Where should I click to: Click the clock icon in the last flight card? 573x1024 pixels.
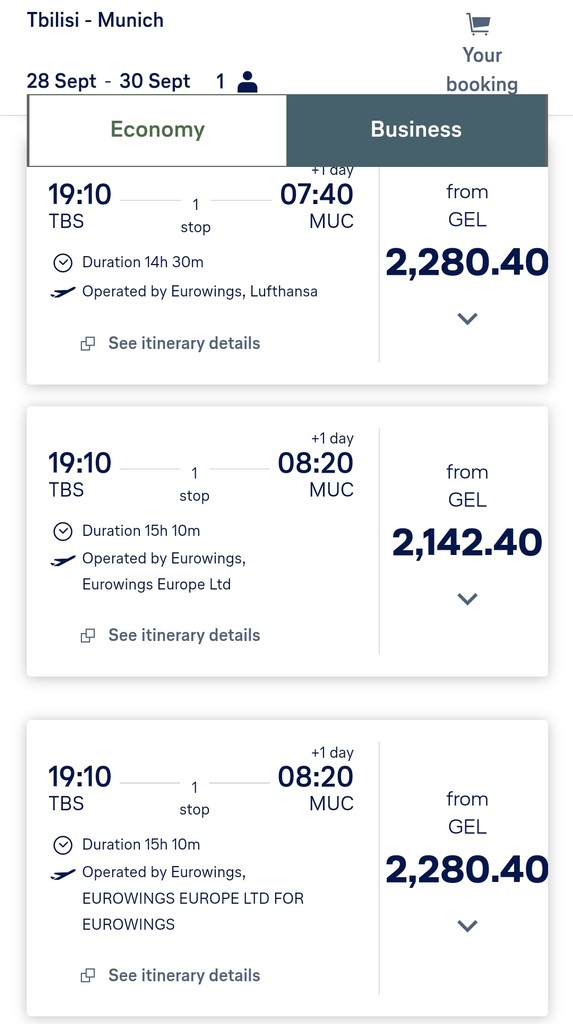coord(62,845)
